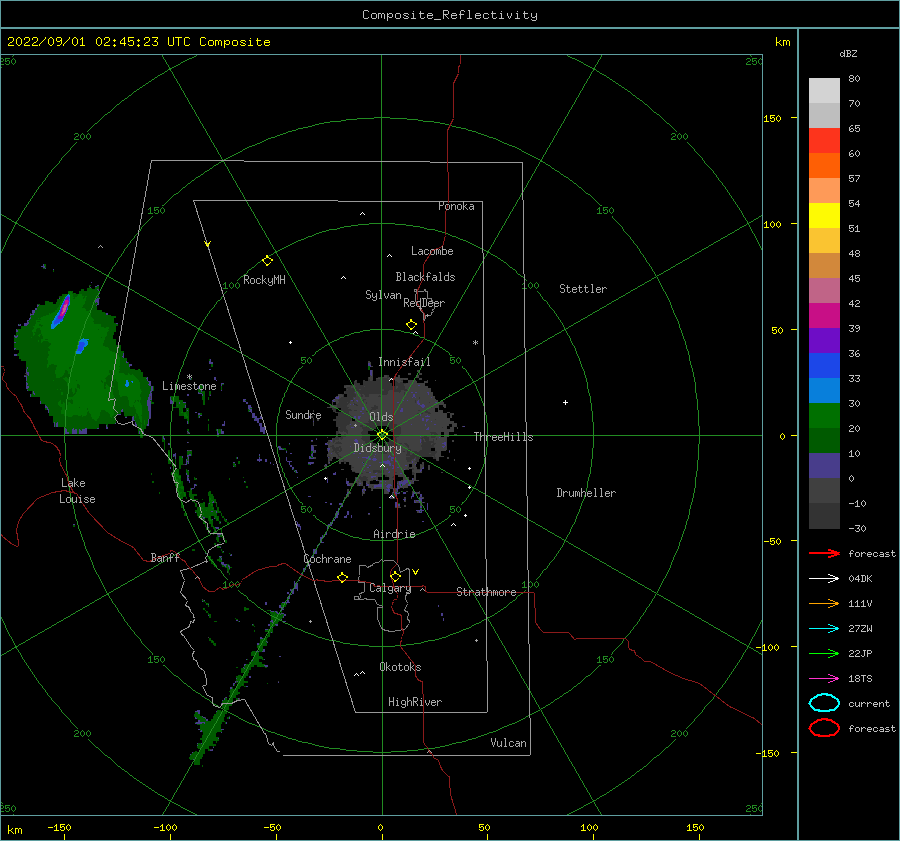
Task: Click the yellow V marker northwest of RockyMH
Action: pos(208,244)
